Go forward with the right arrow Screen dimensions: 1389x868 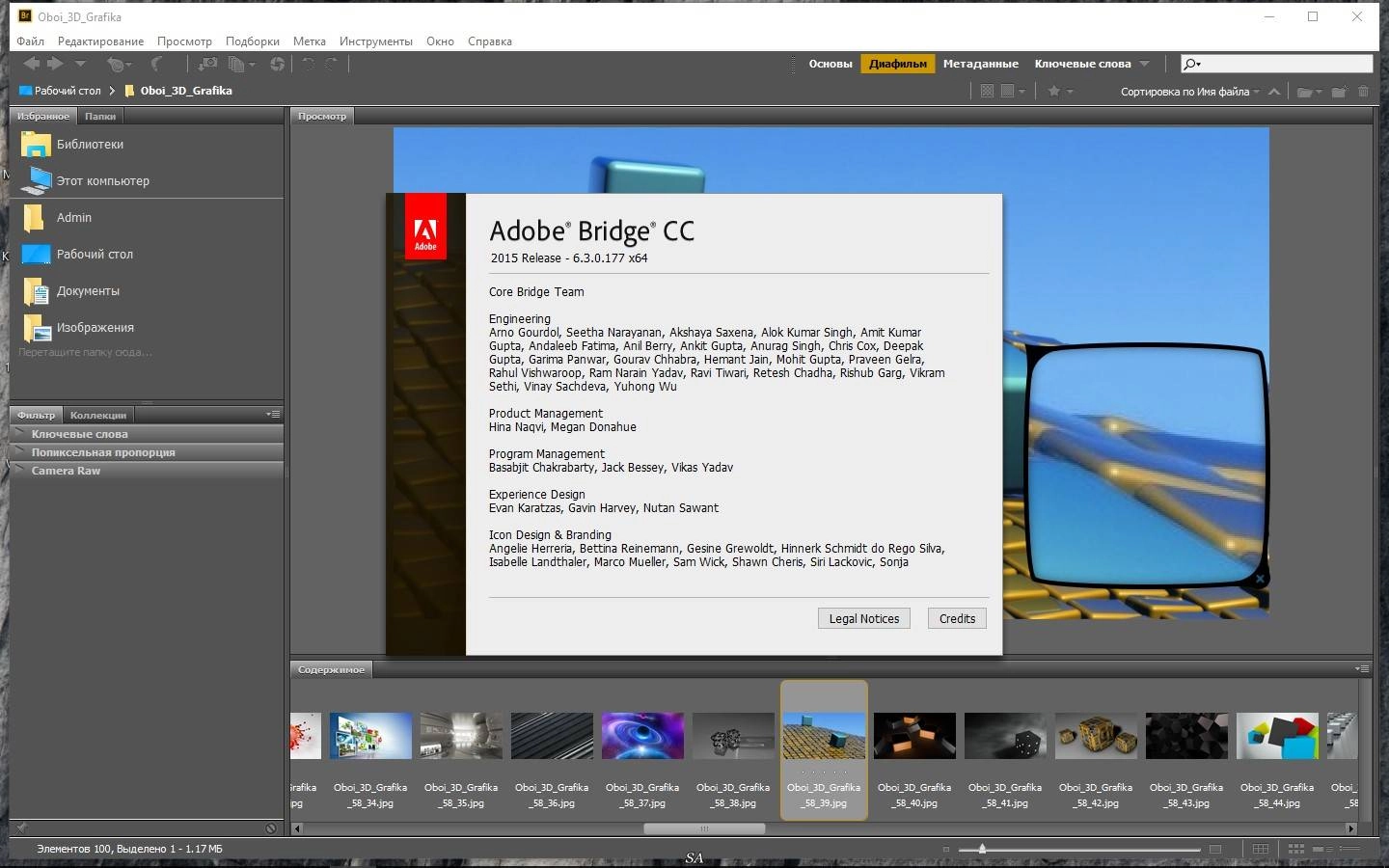click(x=55, y=64)
